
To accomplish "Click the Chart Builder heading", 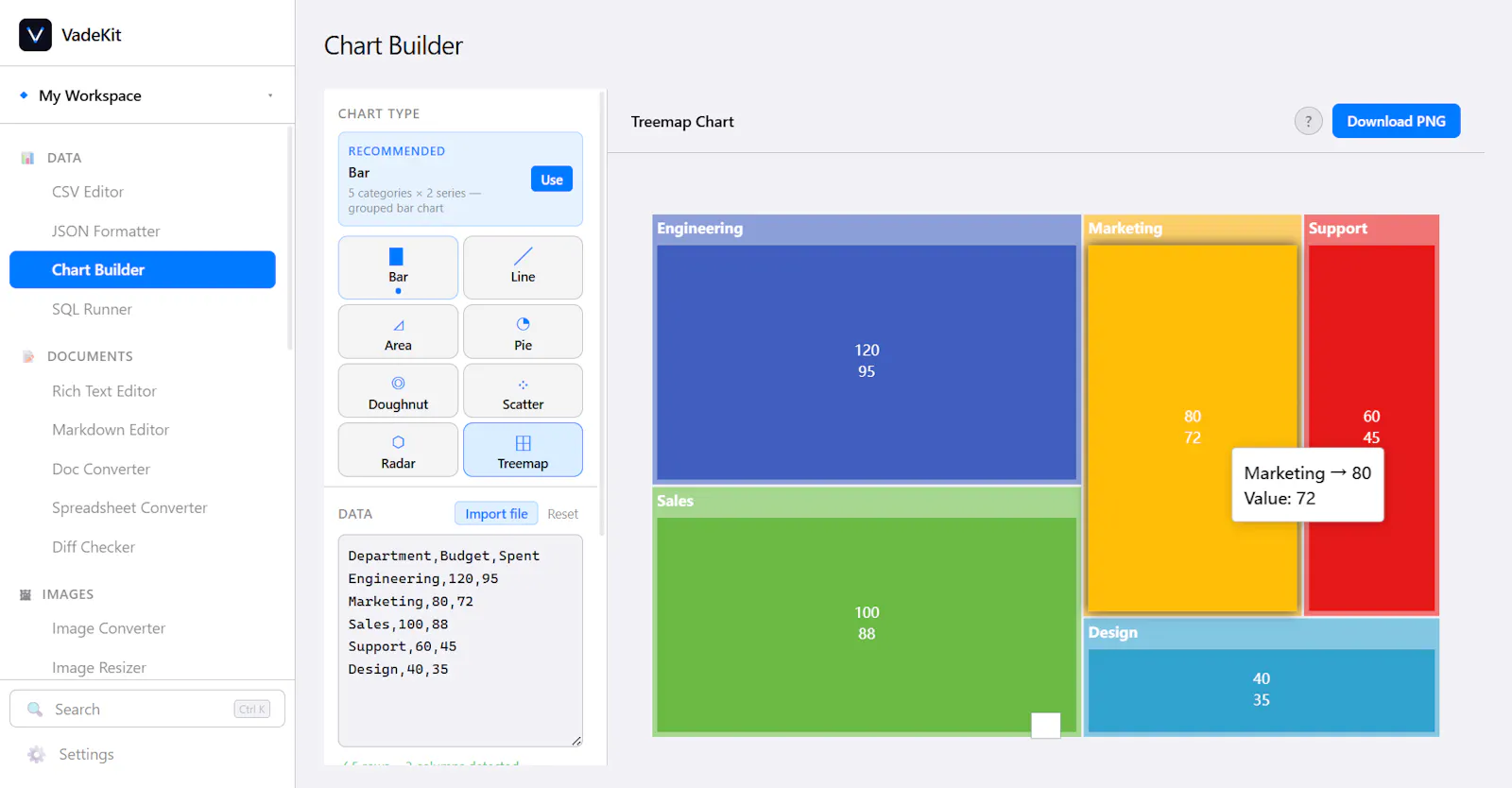I will point(393,45).
